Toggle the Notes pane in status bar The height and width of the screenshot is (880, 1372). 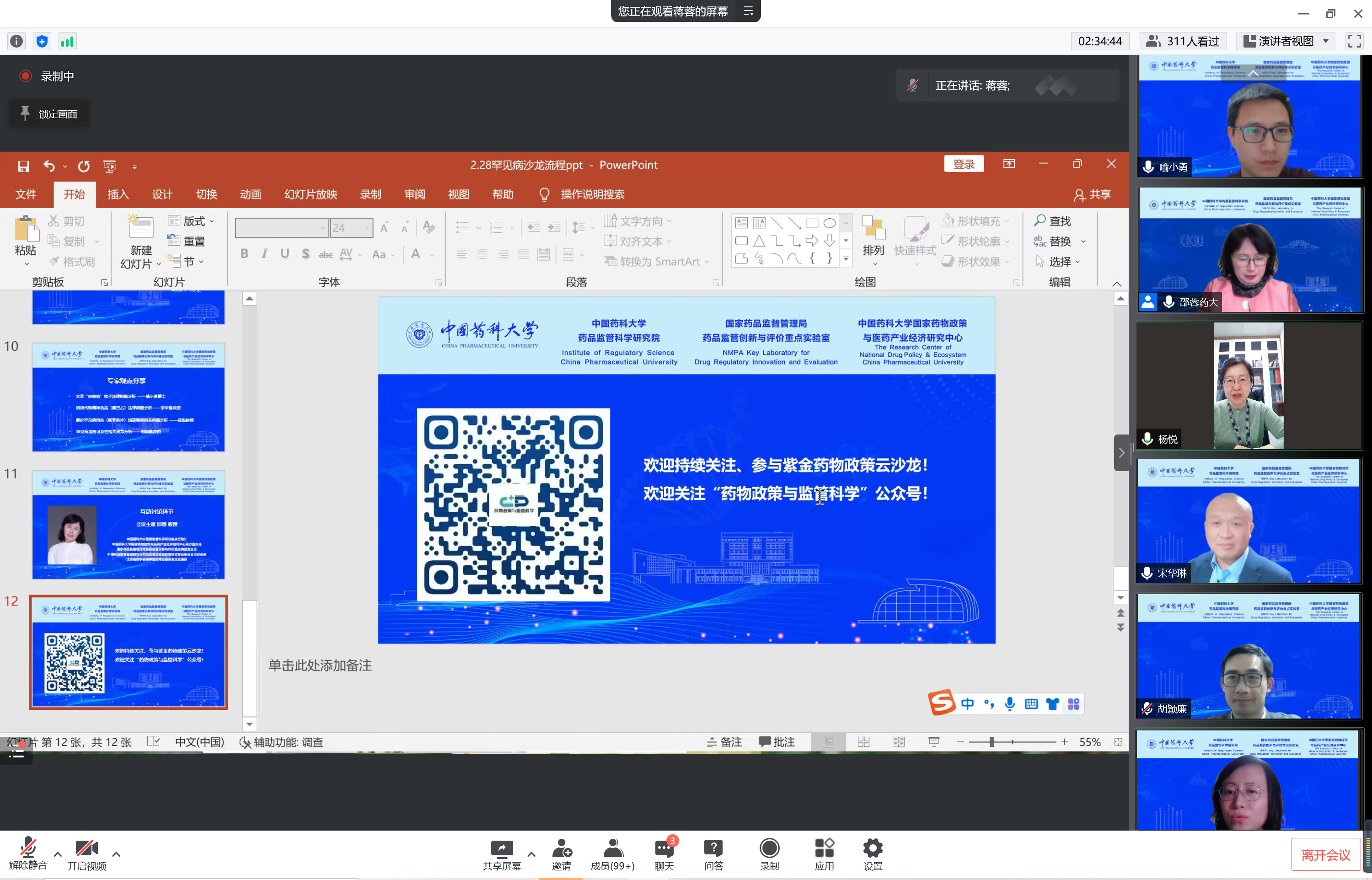pos(724,742)
